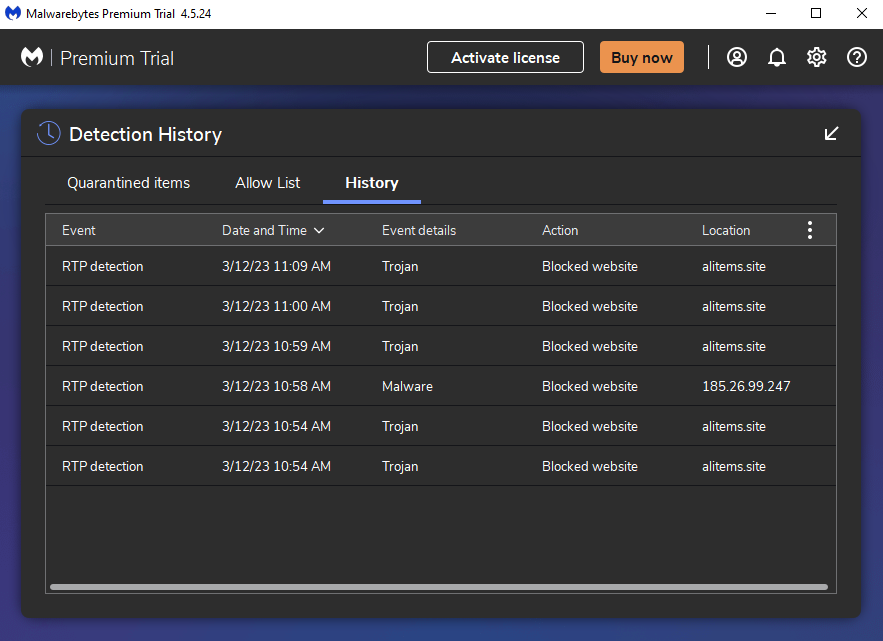Close the Malwarebytes window

tap(862, 13)
